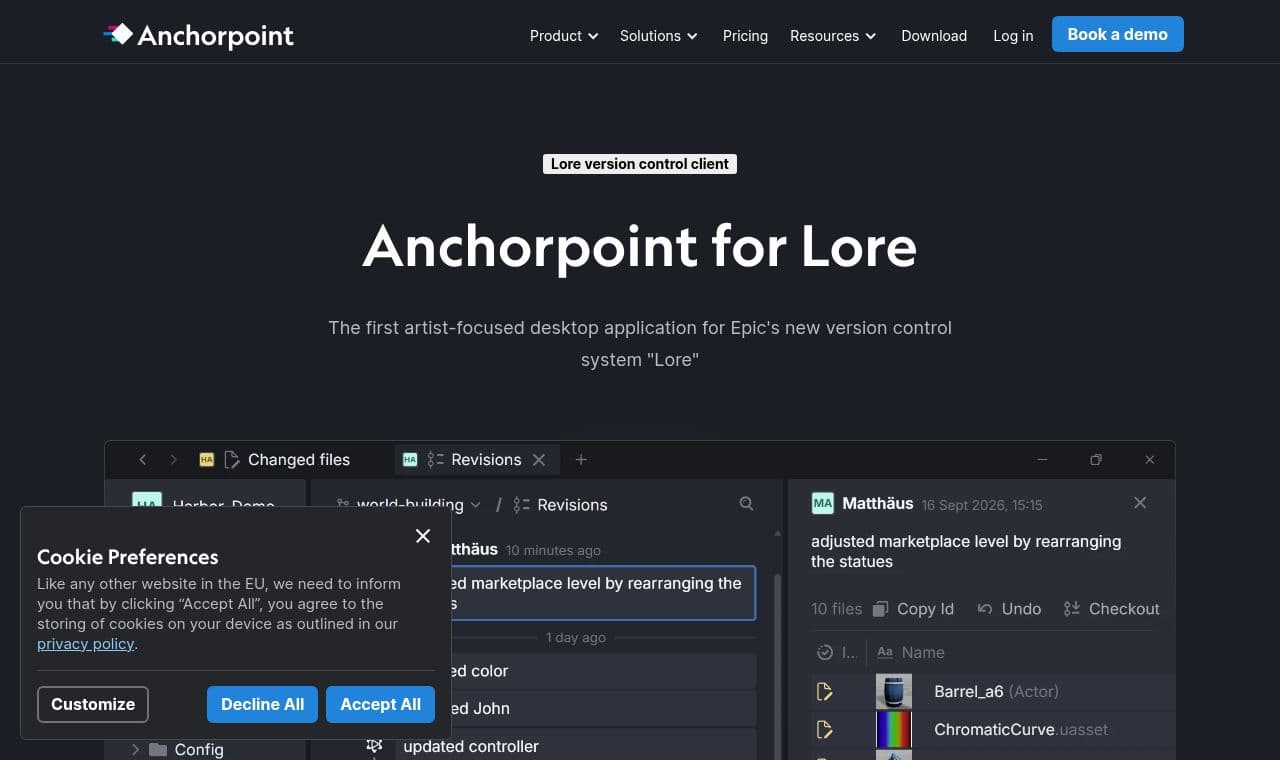Open the Barrel_a6 thumbnail
The image size is (1280, 760).
[x=894, y=691]
